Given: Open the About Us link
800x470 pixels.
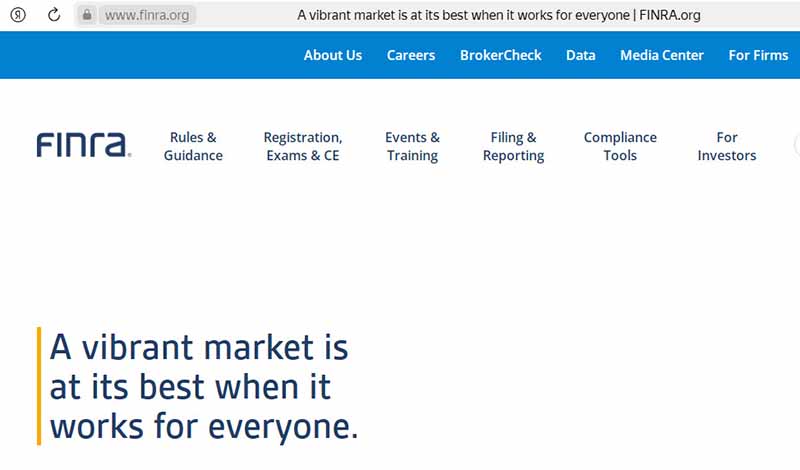Looking at the screenshot, I should [333, 55].
